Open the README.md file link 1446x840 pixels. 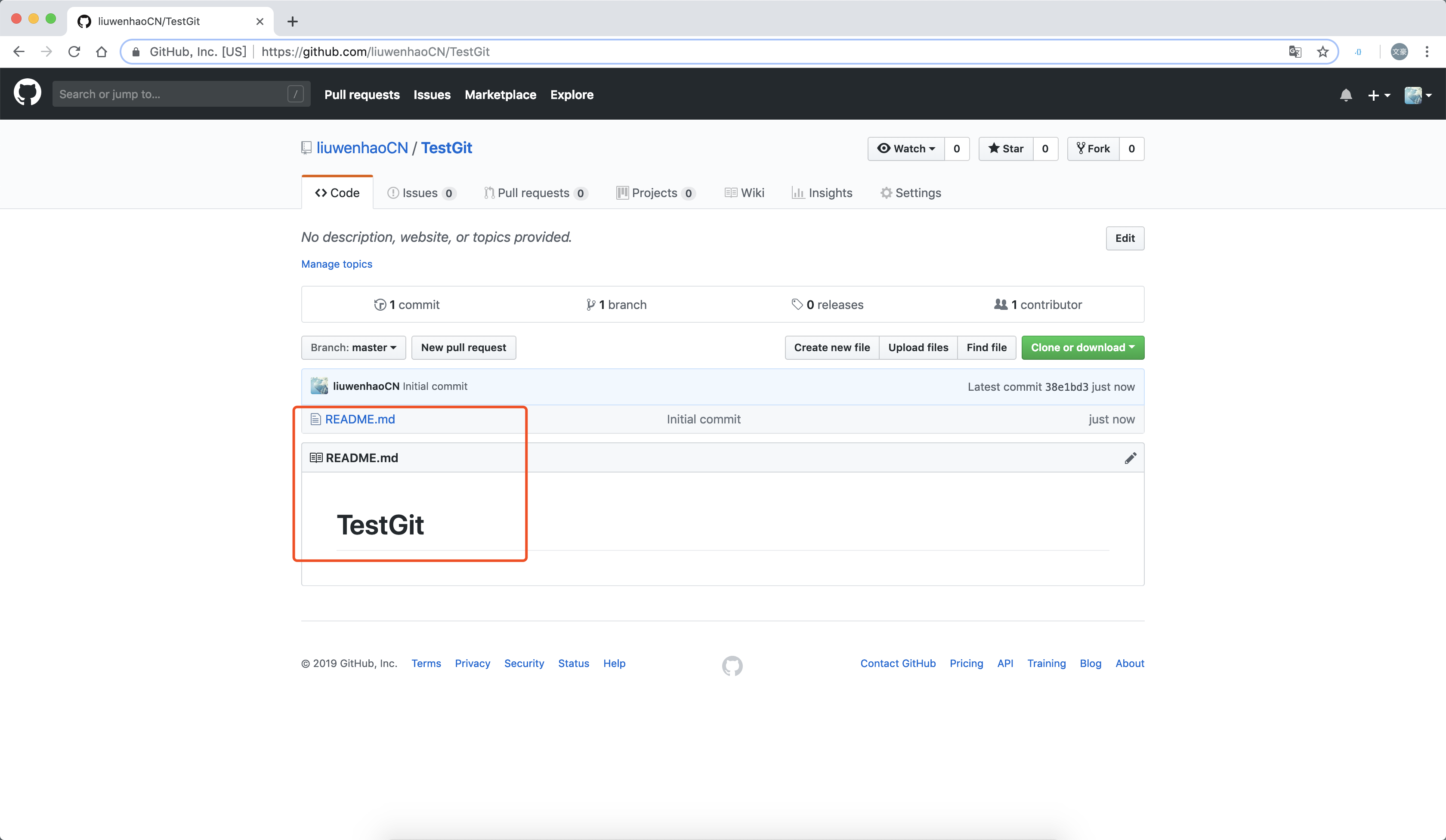point(360,420)
